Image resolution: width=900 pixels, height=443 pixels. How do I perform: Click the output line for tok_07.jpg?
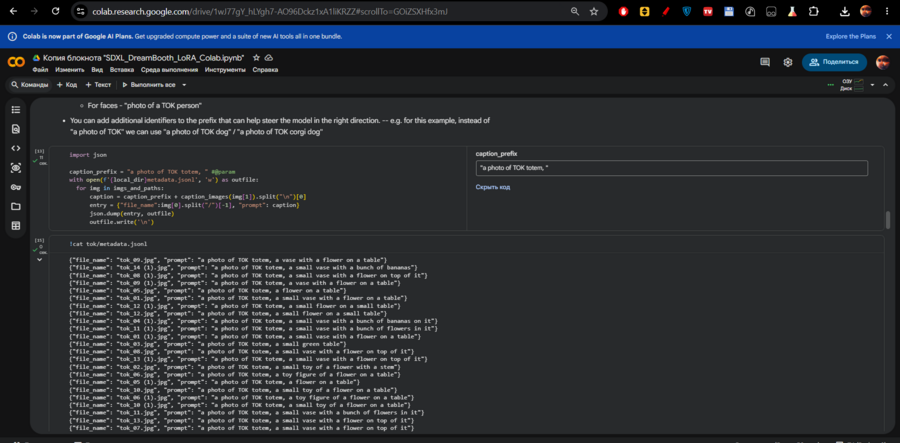[x=240, y=428]
